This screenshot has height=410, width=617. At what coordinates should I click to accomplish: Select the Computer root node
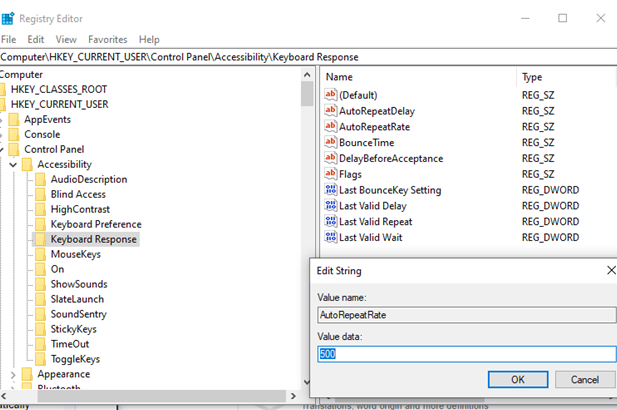(21, 74)
